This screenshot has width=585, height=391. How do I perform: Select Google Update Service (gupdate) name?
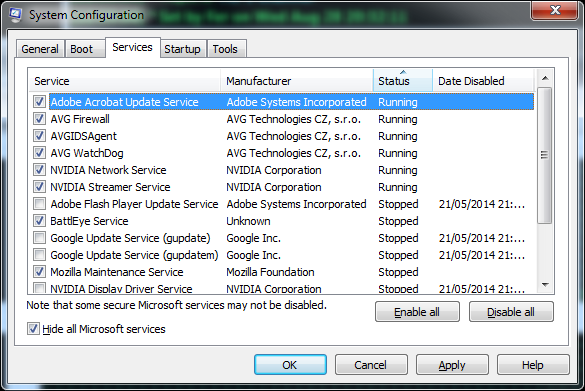[x=130, y=238]
